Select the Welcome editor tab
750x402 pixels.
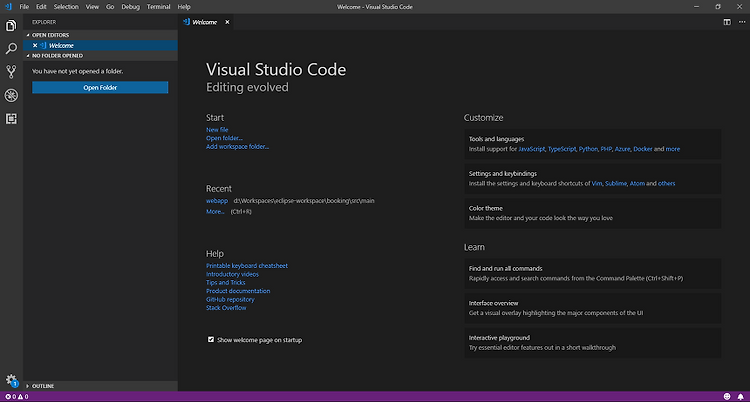205,22
